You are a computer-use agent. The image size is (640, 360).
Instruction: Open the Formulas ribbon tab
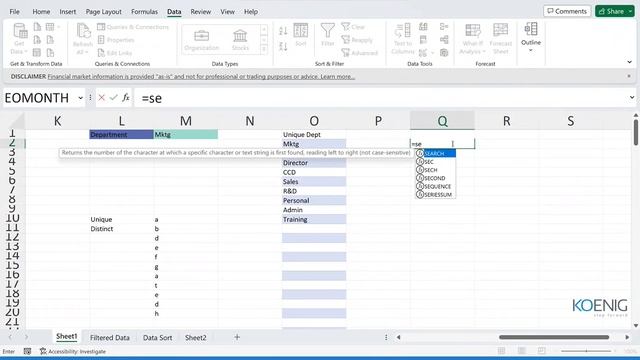coord(144,11)
